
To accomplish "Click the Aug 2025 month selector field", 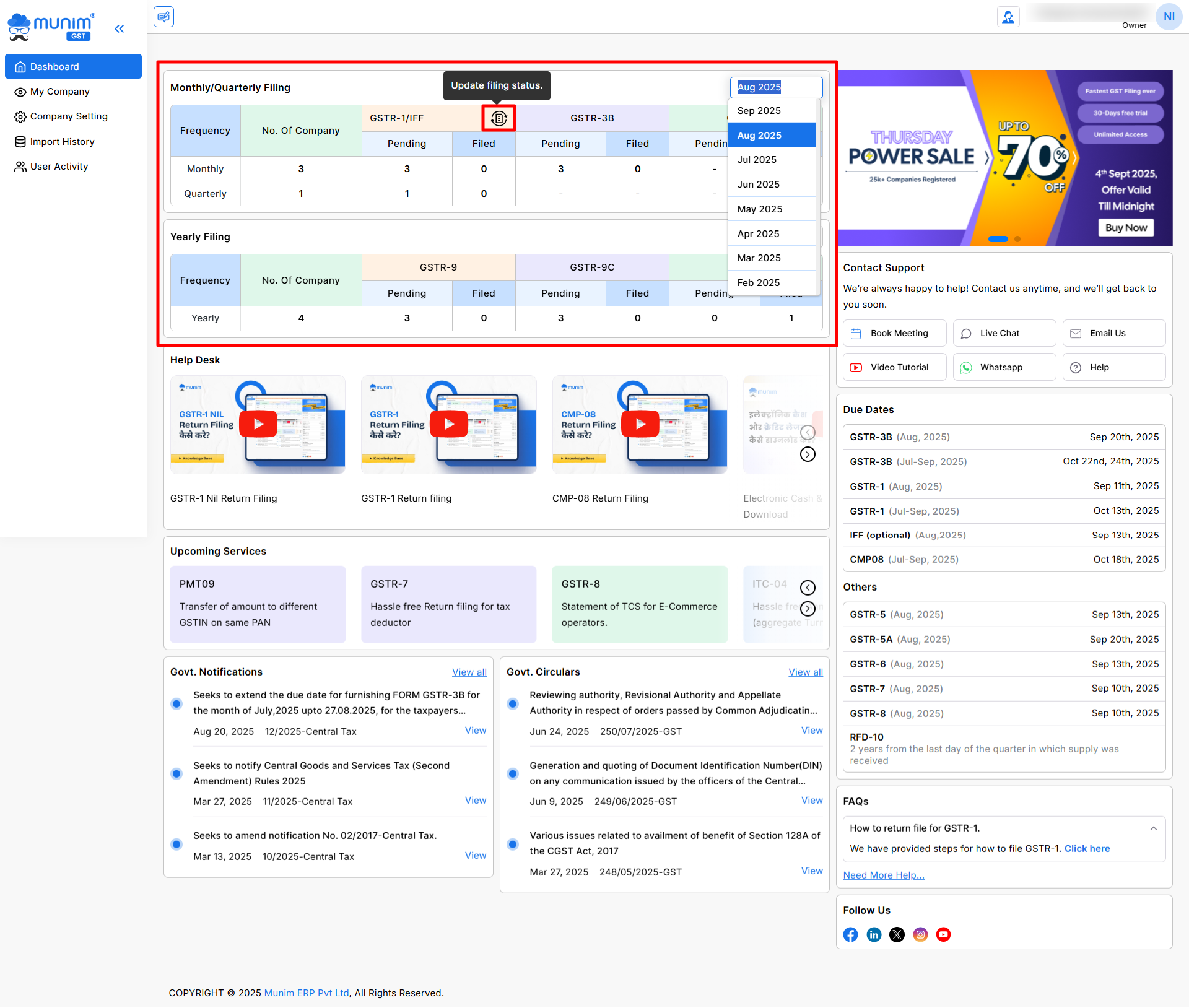I will 776,87.
